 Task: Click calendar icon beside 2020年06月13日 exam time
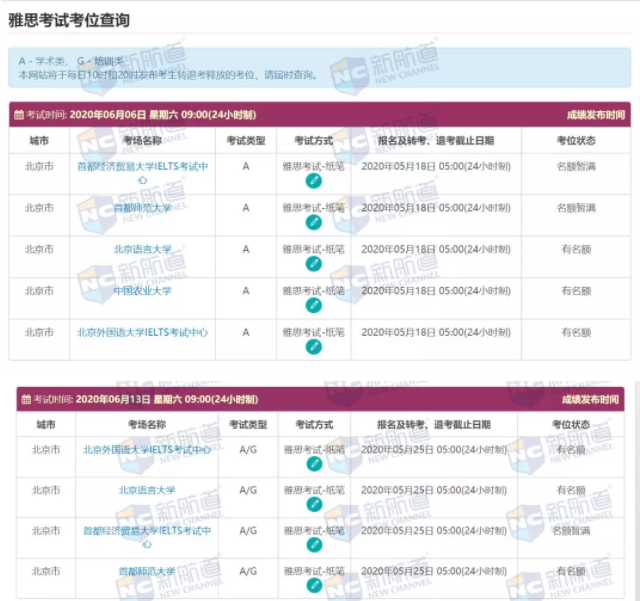click(26, 399)
